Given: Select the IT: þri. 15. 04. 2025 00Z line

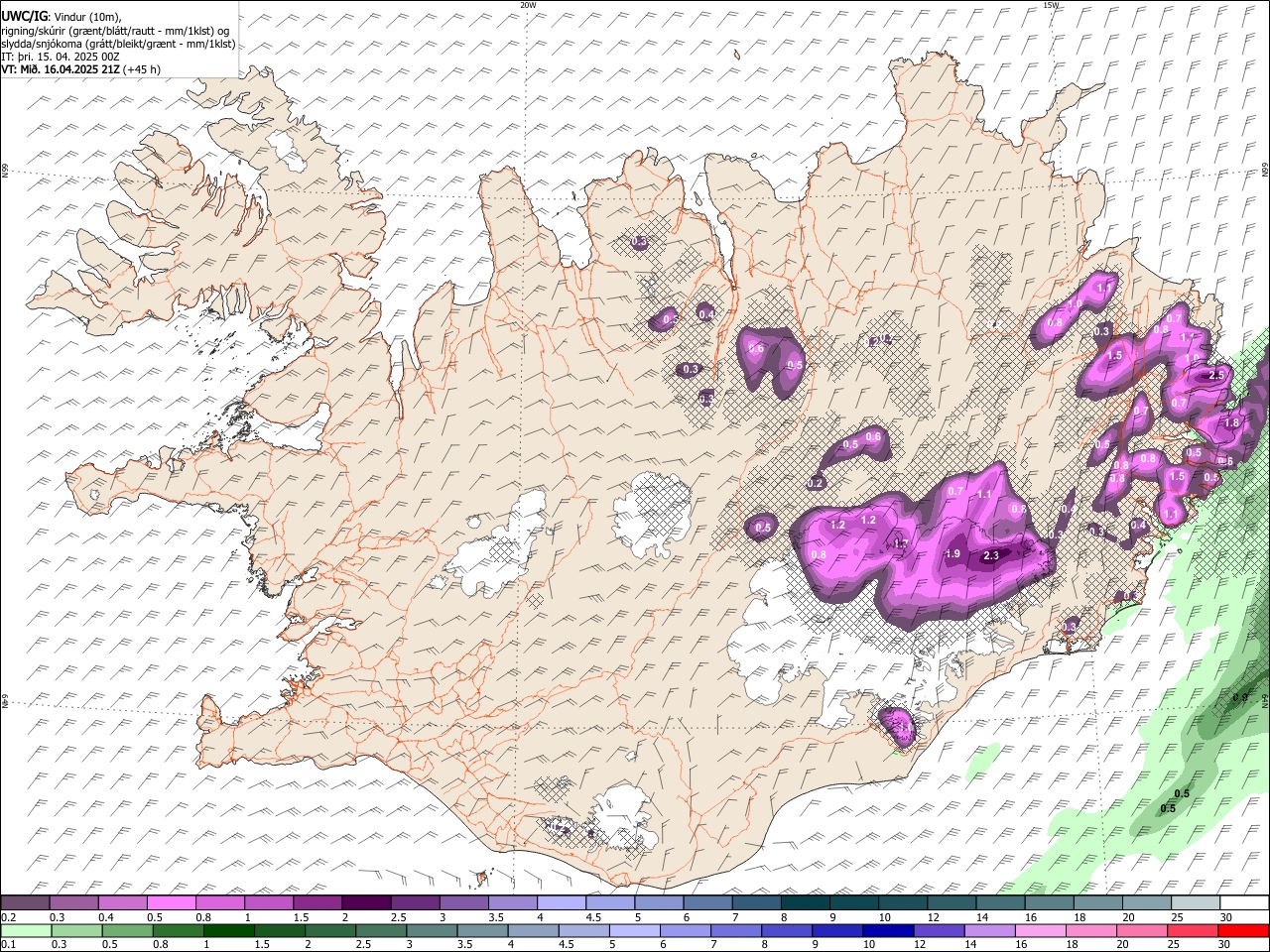Looking at the screenshot, I should pos(61,57).
